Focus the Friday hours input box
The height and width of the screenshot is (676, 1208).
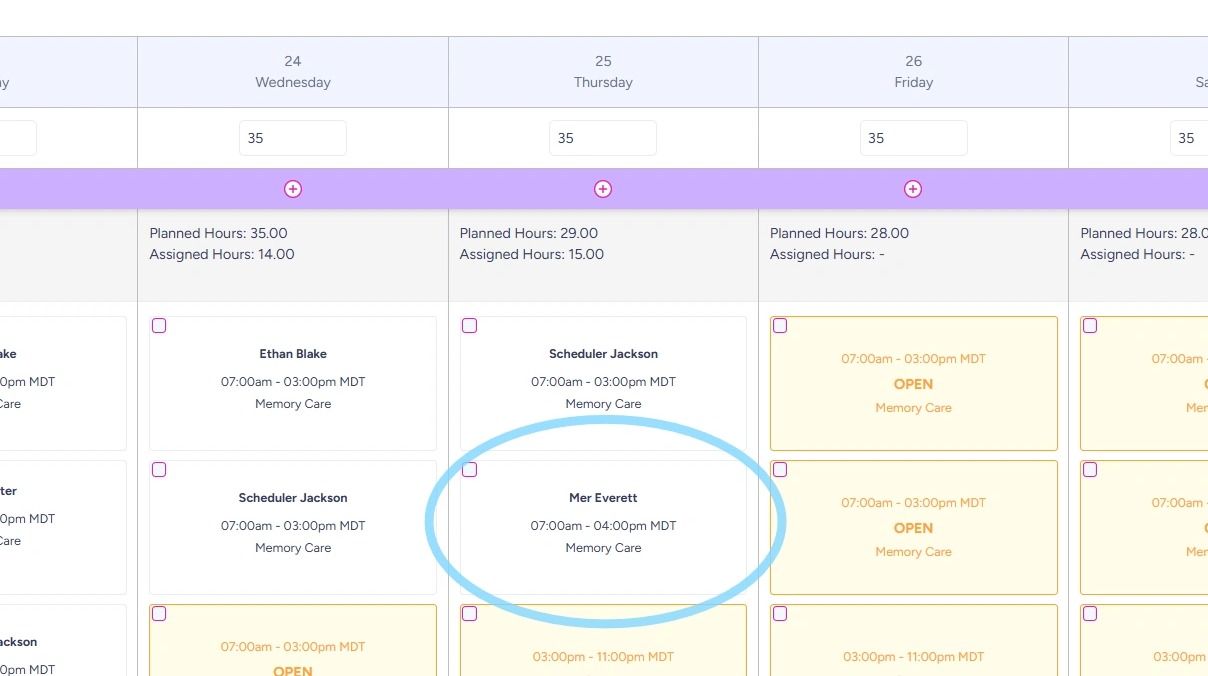913,138
